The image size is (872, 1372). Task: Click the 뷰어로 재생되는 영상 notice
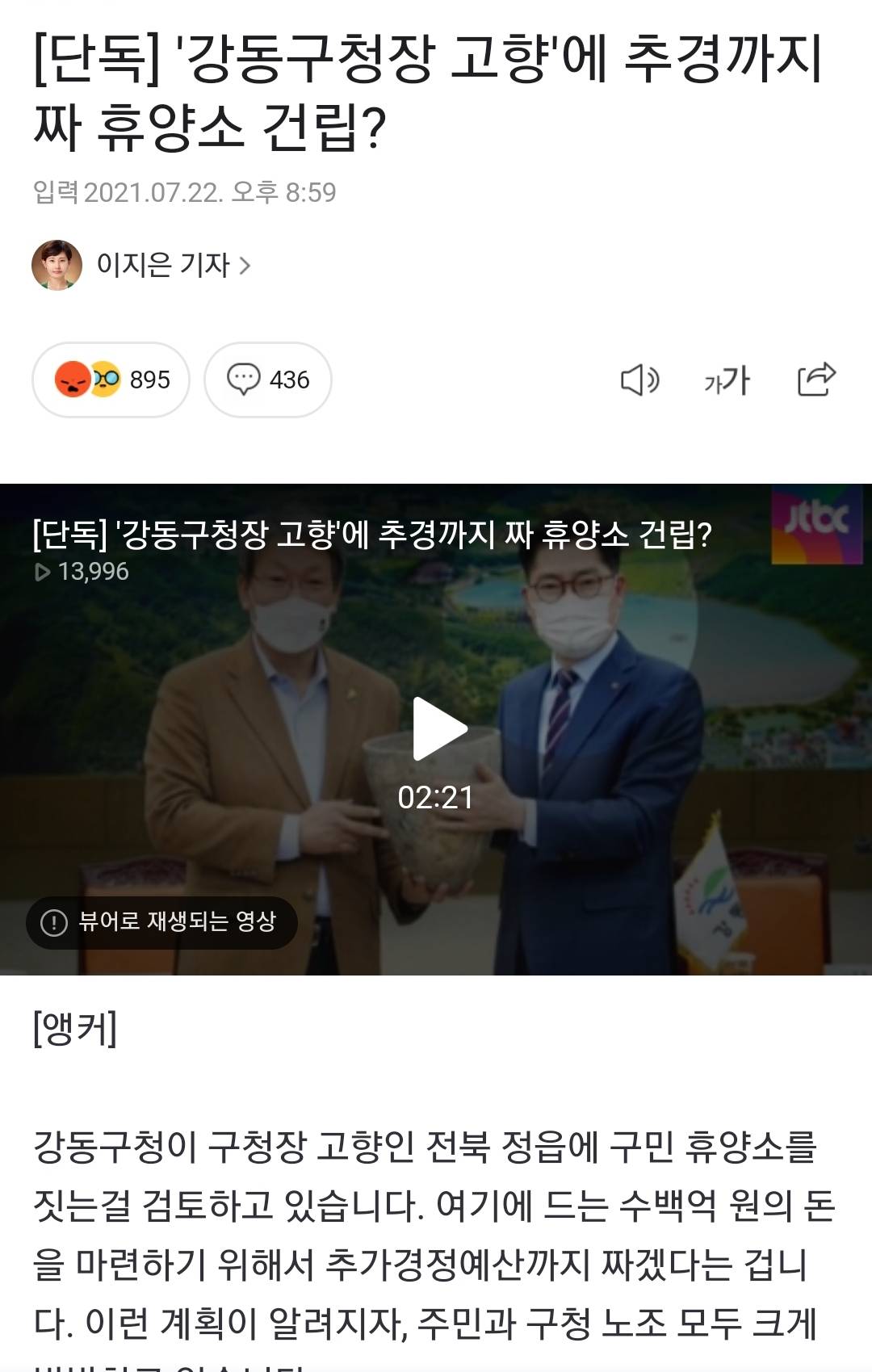[x=161, y=922]
